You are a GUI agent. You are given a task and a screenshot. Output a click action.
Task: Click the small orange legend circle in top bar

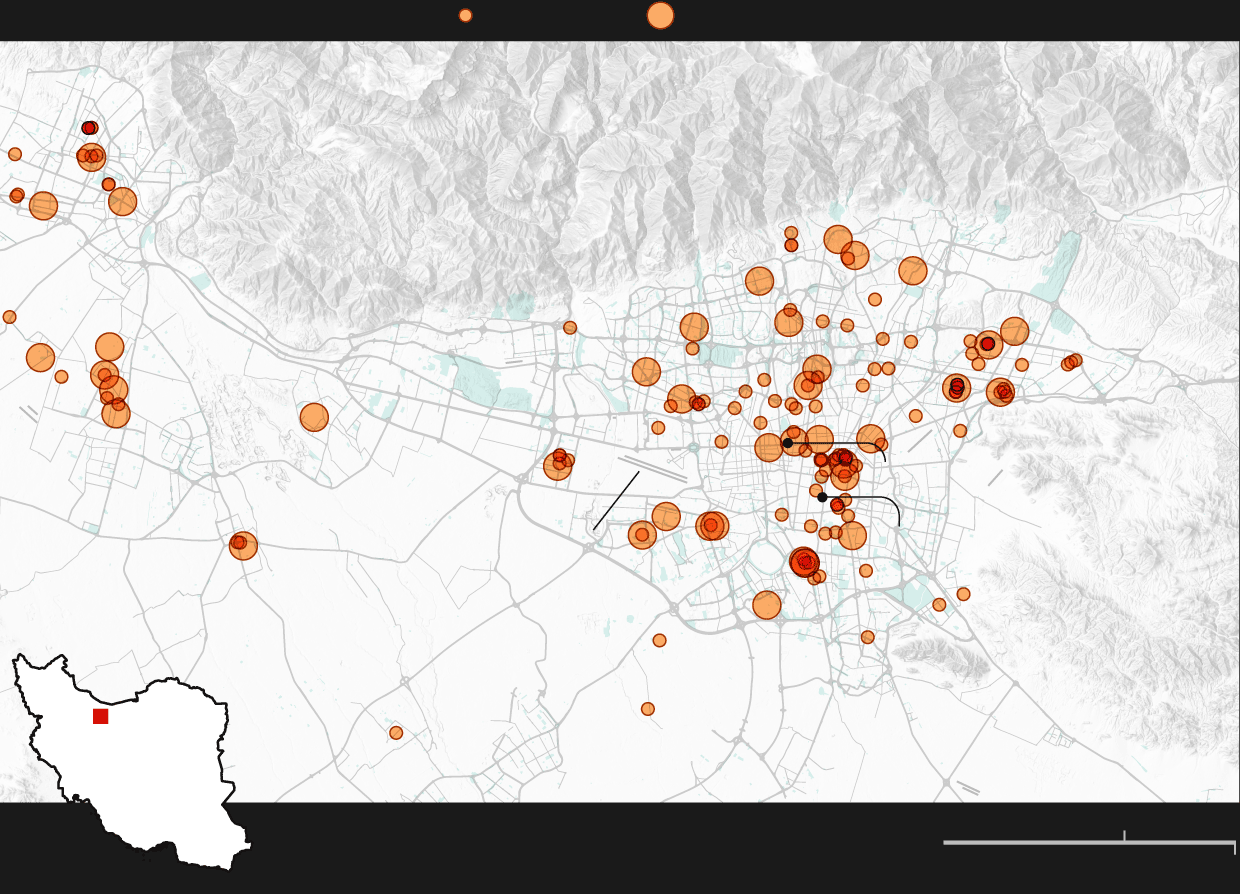465,15
